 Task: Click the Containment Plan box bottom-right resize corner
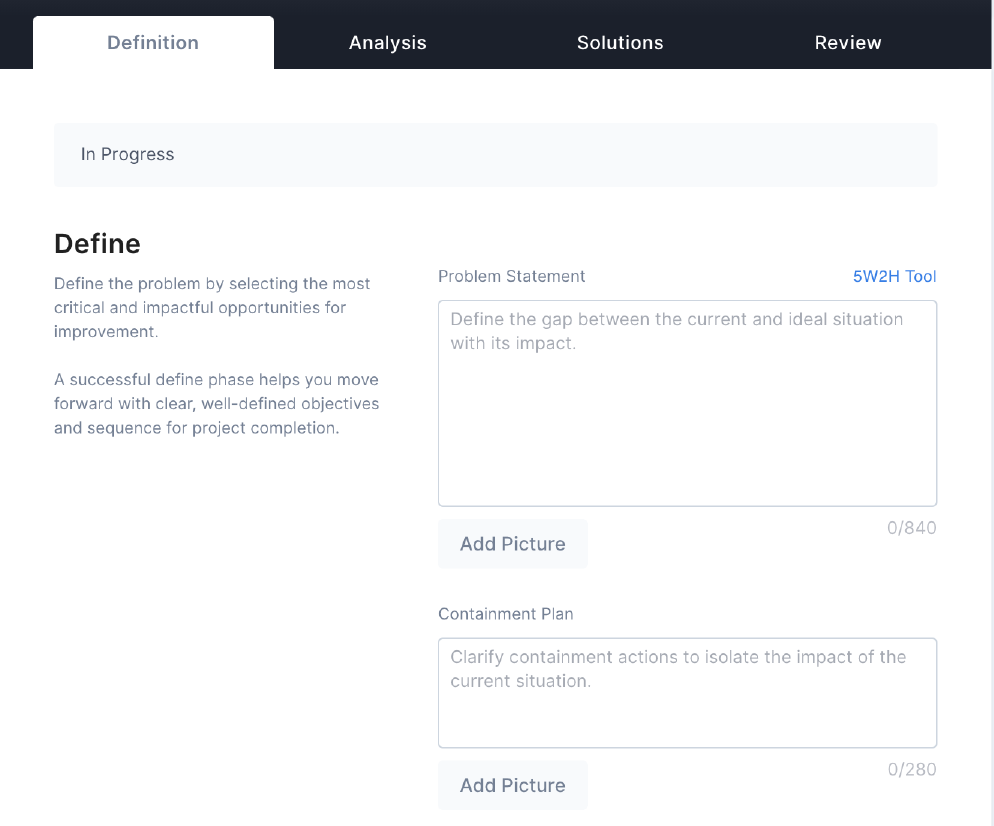tap(931, 742)
